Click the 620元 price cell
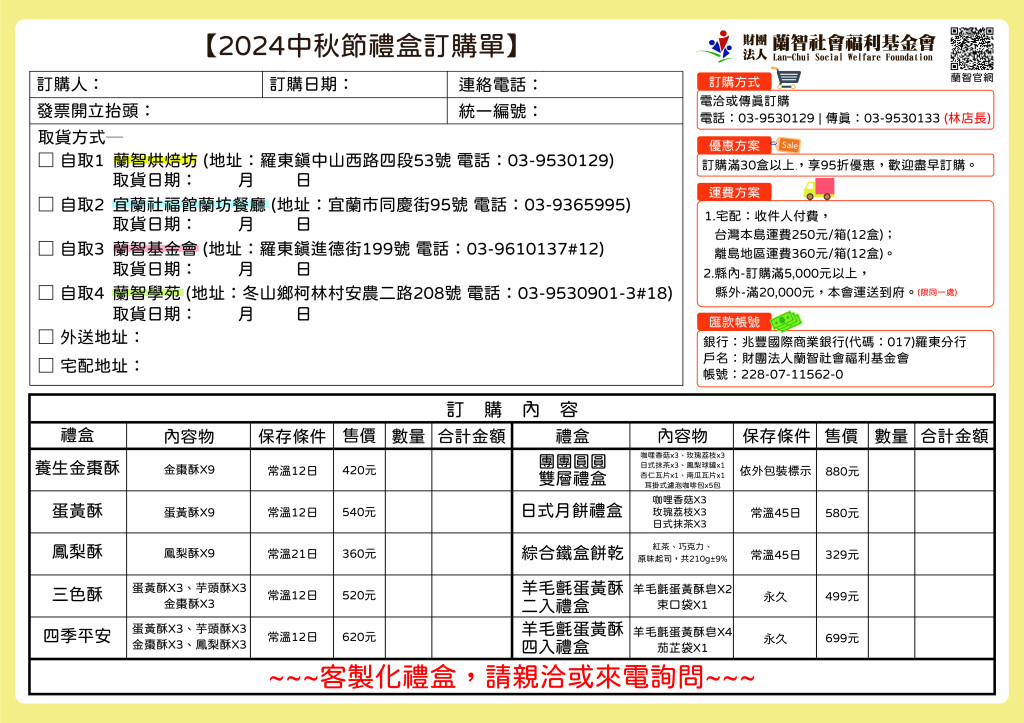The image size is (1024, 723). pyautogui.click(x=359, y=637)
